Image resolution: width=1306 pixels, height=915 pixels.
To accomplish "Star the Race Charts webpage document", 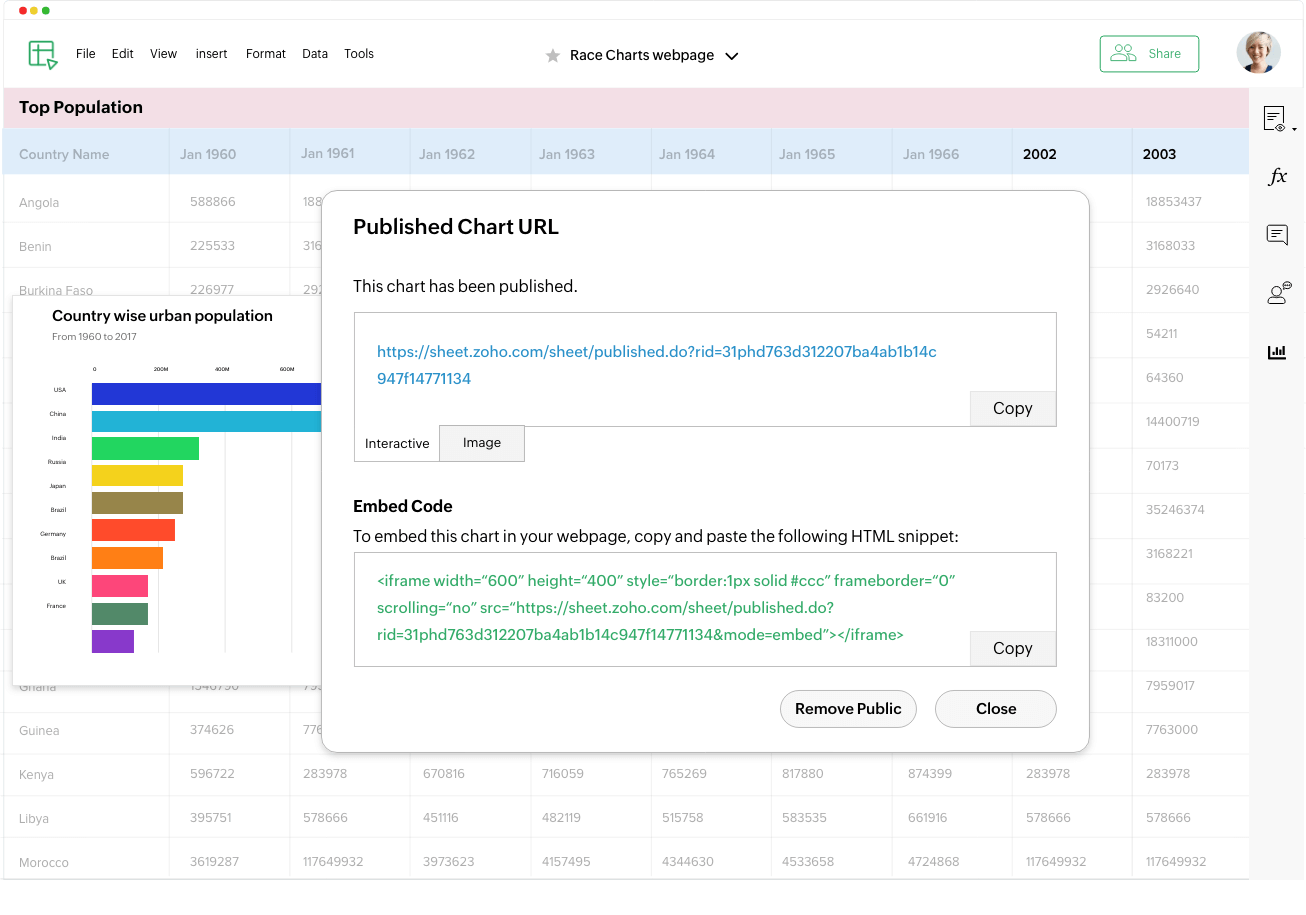I will 552,56.
